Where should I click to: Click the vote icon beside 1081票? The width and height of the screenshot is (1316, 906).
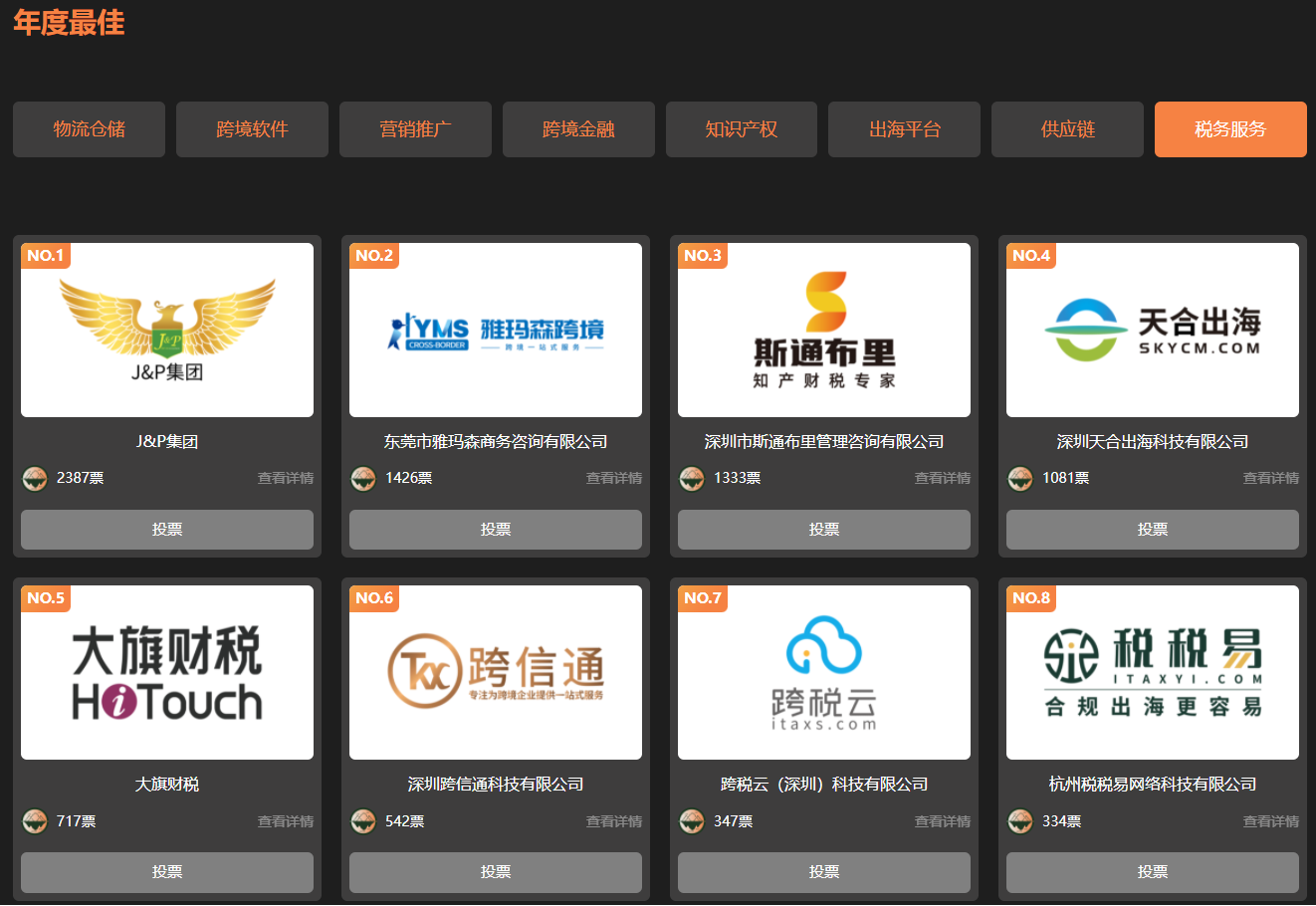coord(1020,479)
